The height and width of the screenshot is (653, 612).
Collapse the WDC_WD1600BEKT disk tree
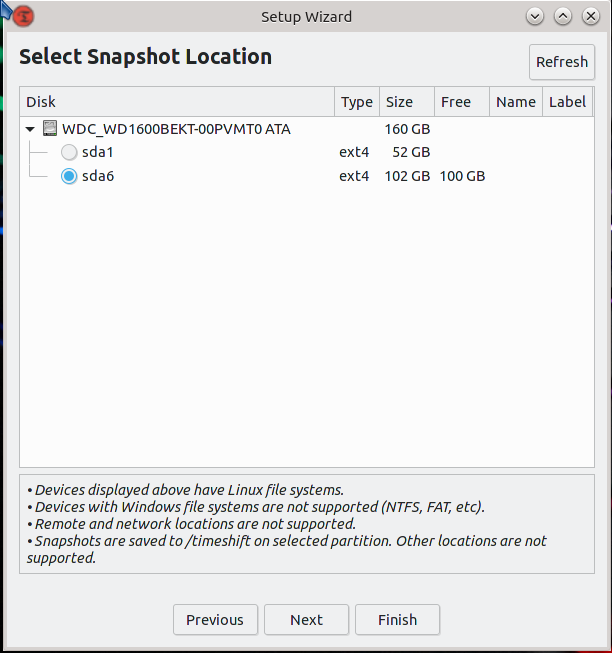30,129
